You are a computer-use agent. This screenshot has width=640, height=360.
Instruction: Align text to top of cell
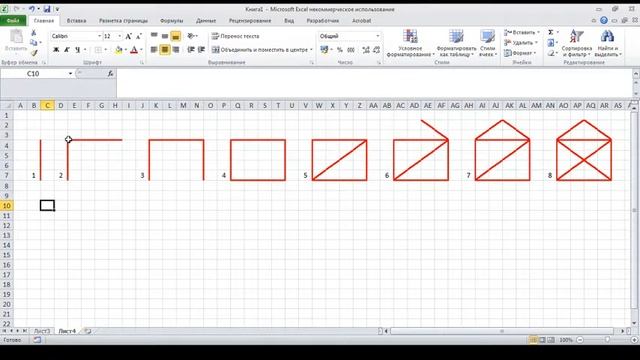click(x=154, y=36)
